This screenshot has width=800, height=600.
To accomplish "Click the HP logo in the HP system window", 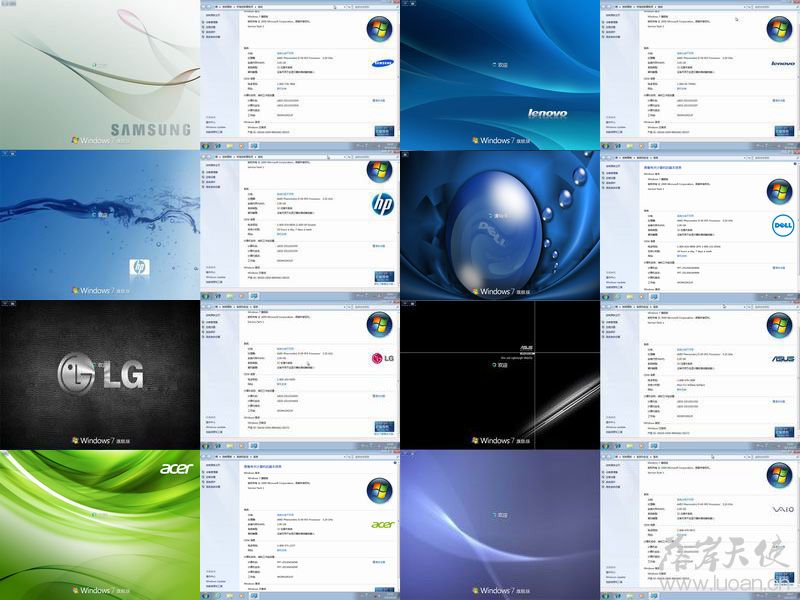I will coord(383,204).
